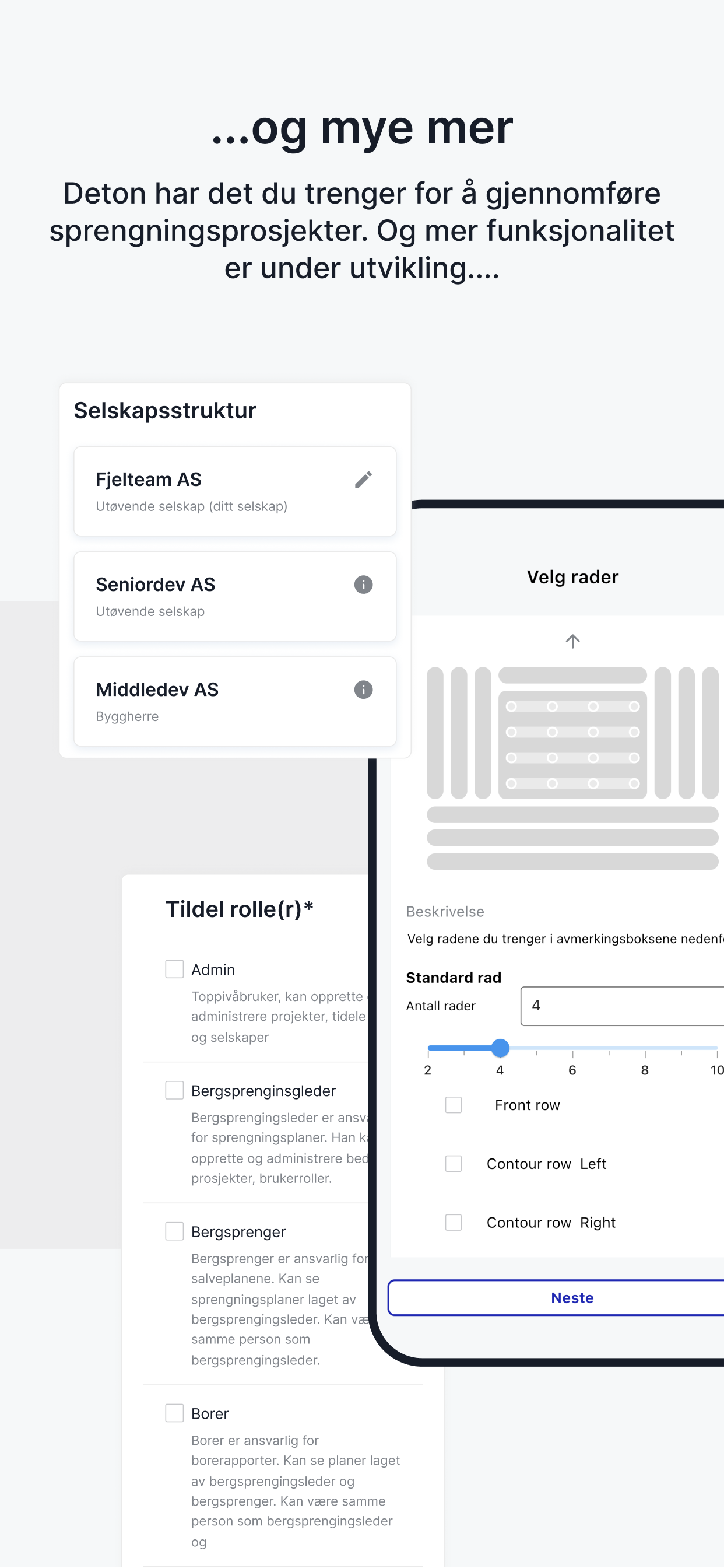Enable the Contour row Right checkbox
Viewport: 724px width, 1568px height.
pyautogui.click(x=454, y=1222)
